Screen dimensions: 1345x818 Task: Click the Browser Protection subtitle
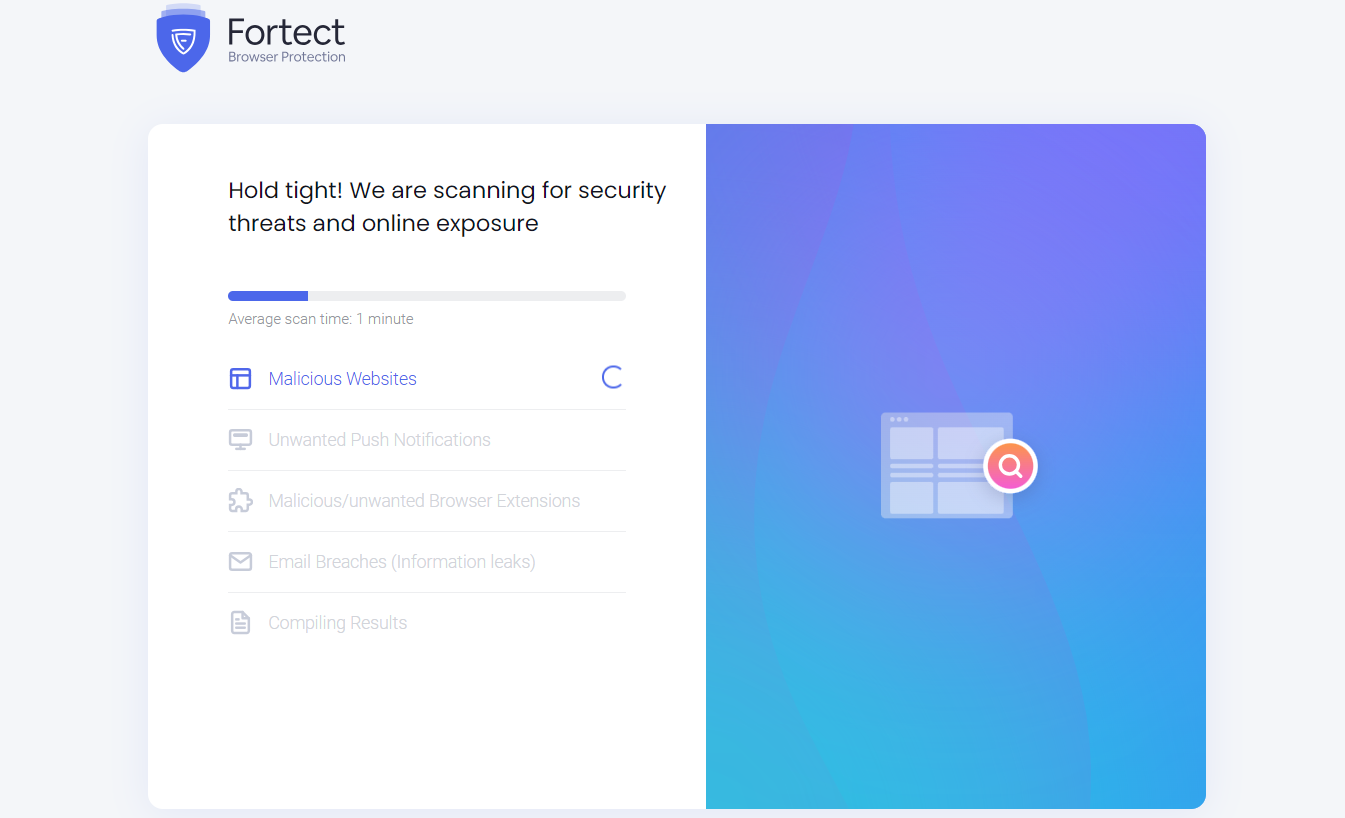(x=286, y=57)
